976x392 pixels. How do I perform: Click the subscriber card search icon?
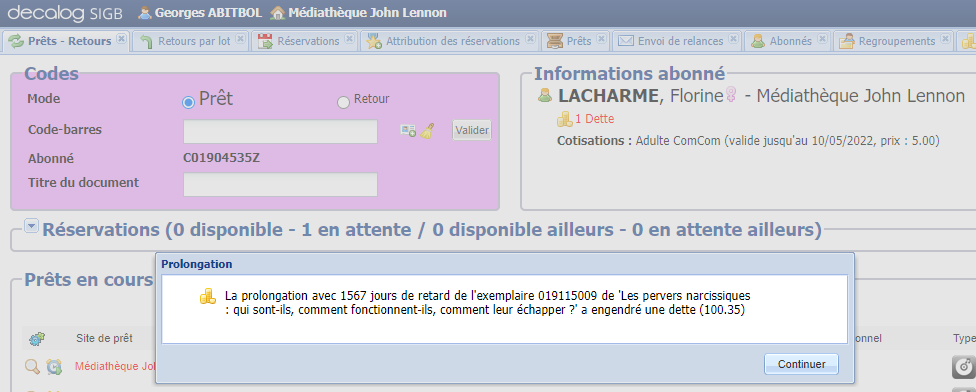tap(408, 130)
